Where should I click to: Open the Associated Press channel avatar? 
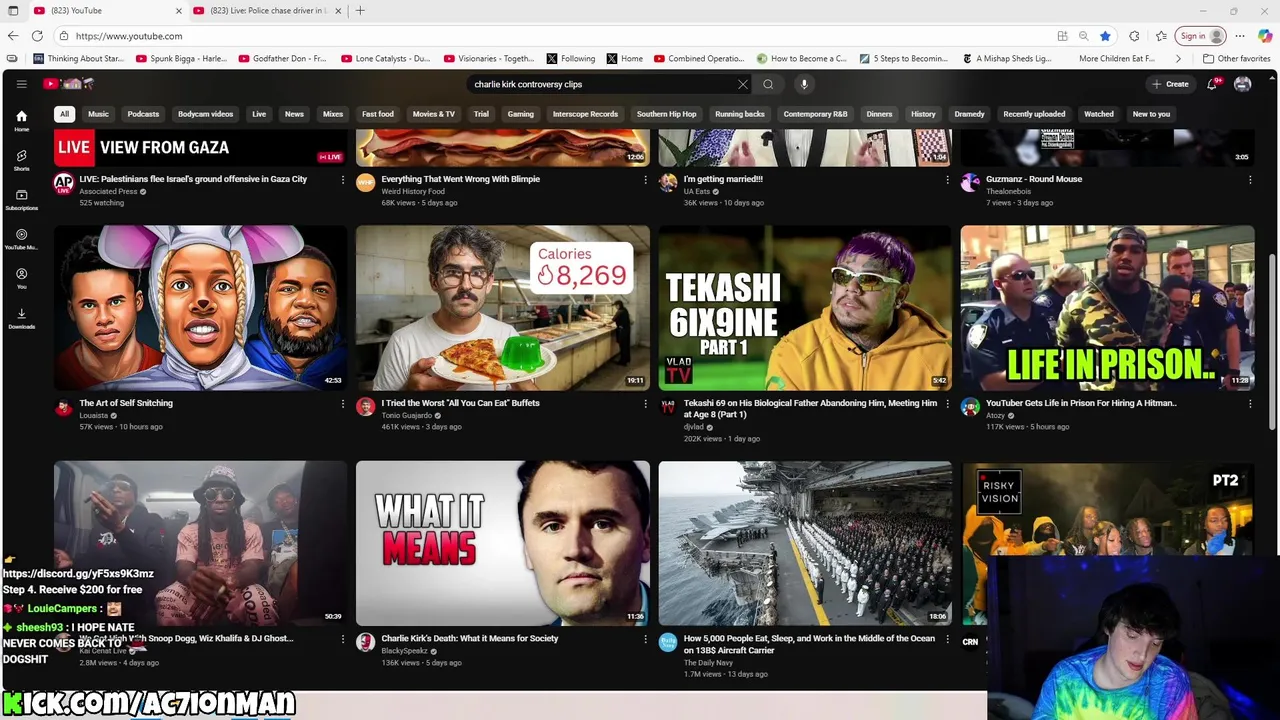click(x=64, y=182)
